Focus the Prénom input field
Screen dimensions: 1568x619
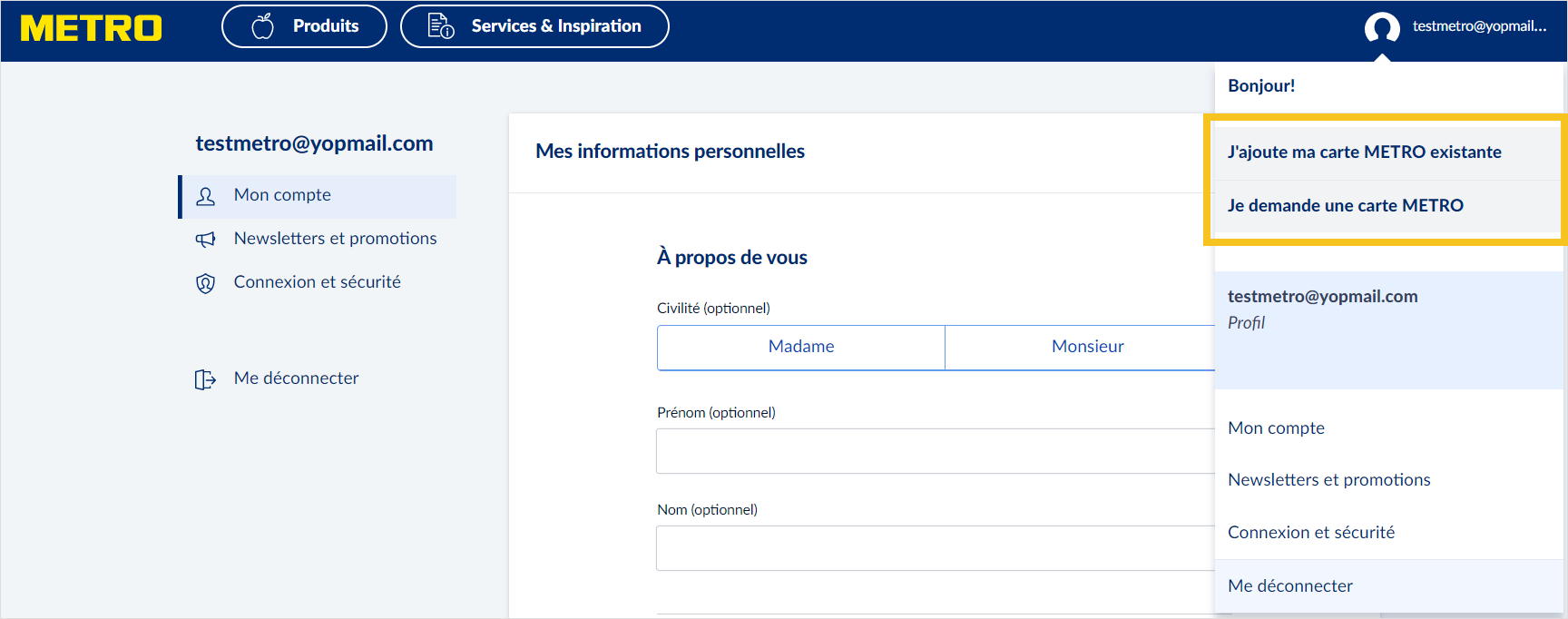936,451
